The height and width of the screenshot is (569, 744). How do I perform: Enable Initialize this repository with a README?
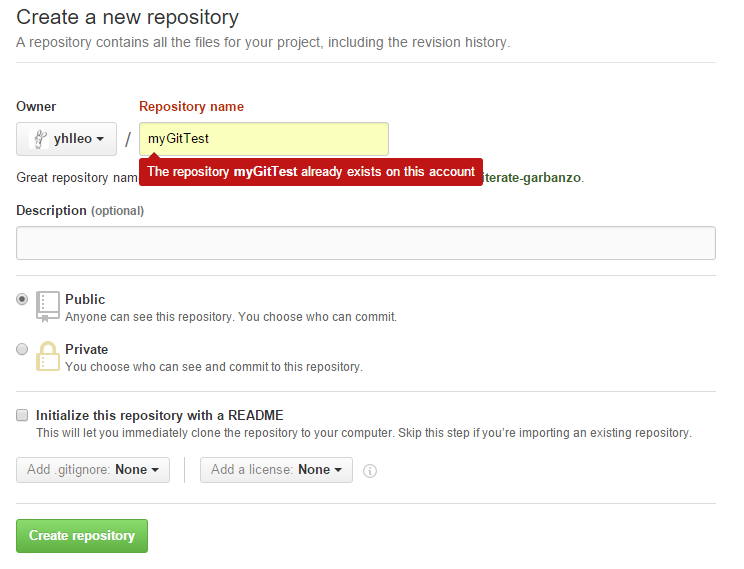(x=22, y=415)
